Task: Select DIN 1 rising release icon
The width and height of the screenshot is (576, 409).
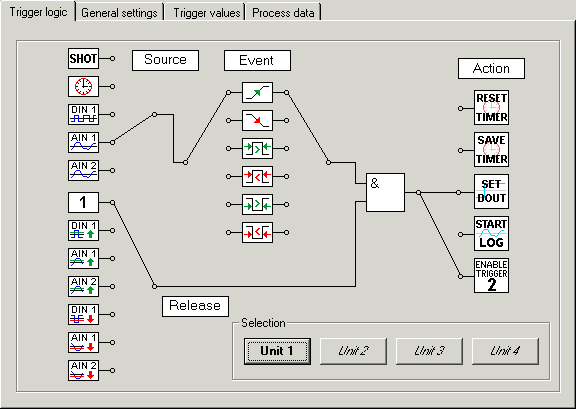Action: point(83,230)
